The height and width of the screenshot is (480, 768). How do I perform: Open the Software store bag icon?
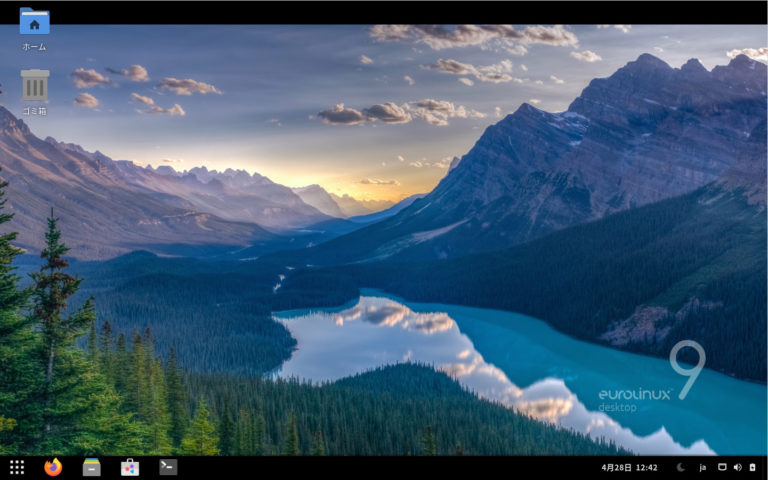(x=129, y=467)
